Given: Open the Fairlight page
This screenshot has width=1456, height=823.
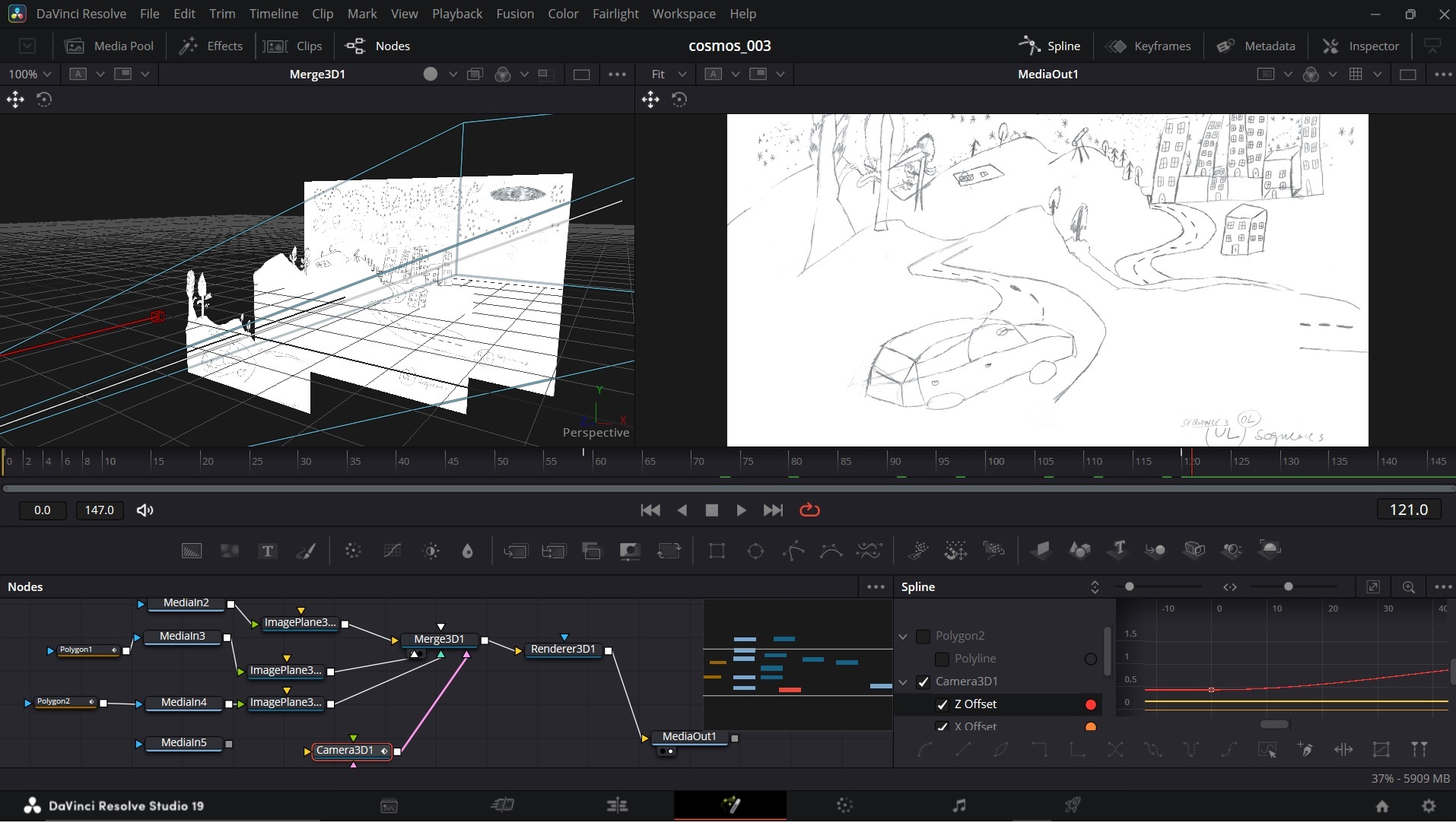Looking at the screenshot, I should coord(958,805).
